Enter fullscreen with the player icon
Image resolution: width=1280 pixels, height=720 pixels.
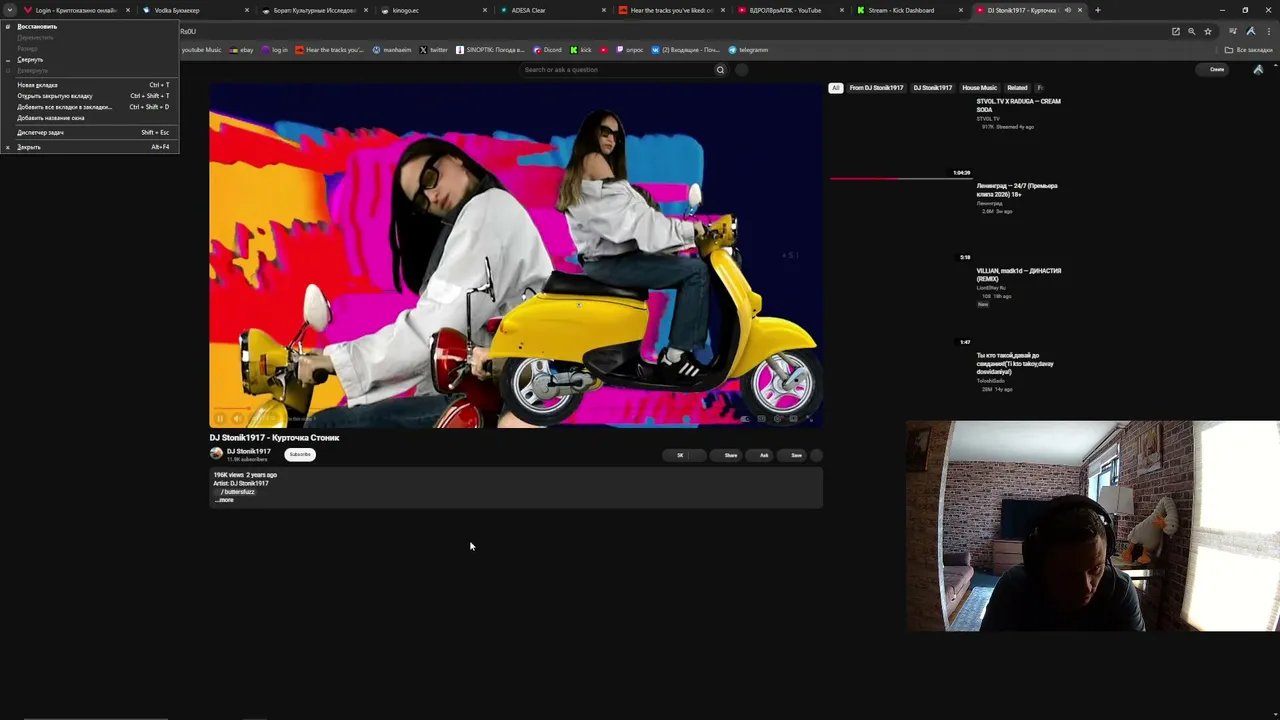(811, 419)
